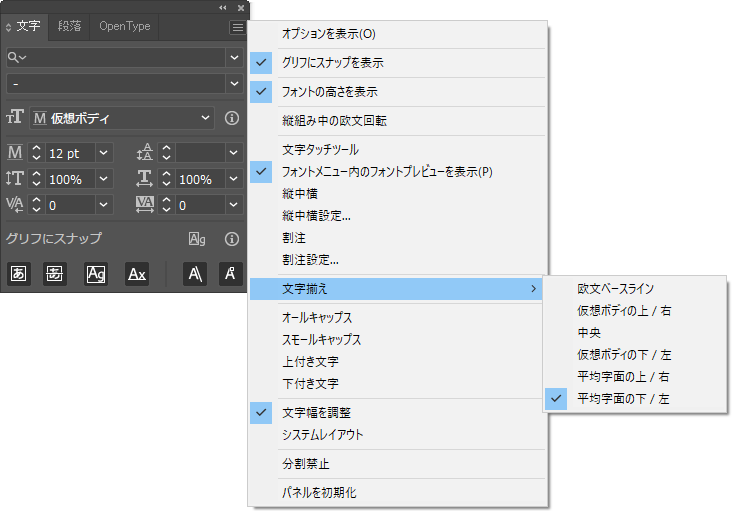Click the info icon beside 仮想ボディ dropdown
The height and width of the screenshot is (511, 732).
(x=231, y=118)
